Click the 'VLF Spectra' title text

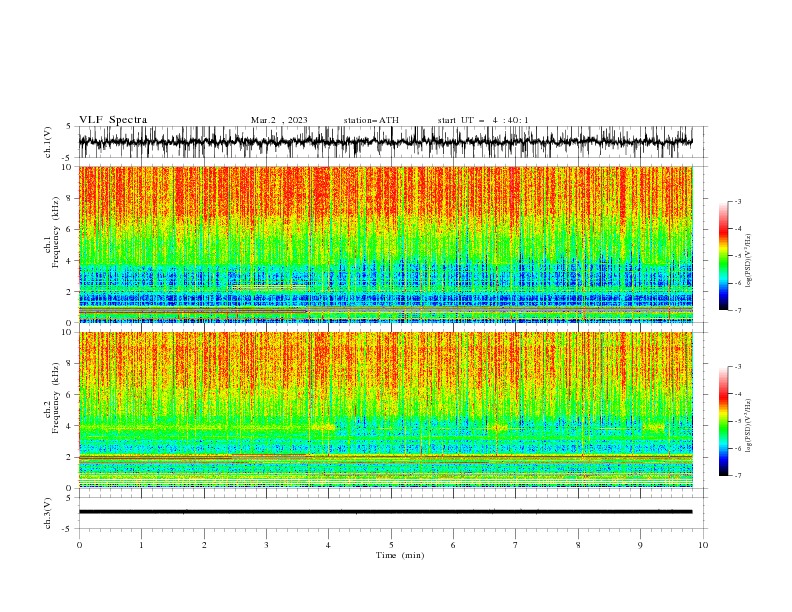[113, 120]
